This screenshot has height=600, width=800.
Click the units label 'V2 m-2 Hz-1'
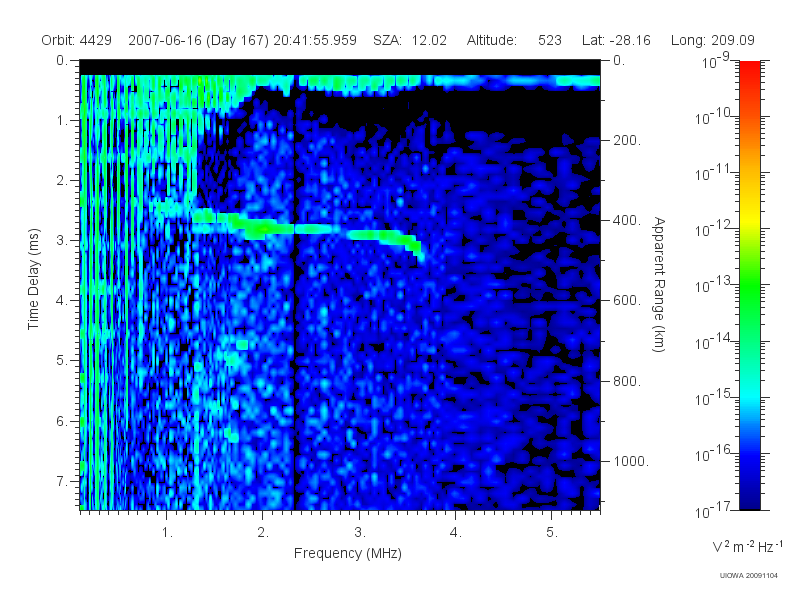[x=747, y=546]
